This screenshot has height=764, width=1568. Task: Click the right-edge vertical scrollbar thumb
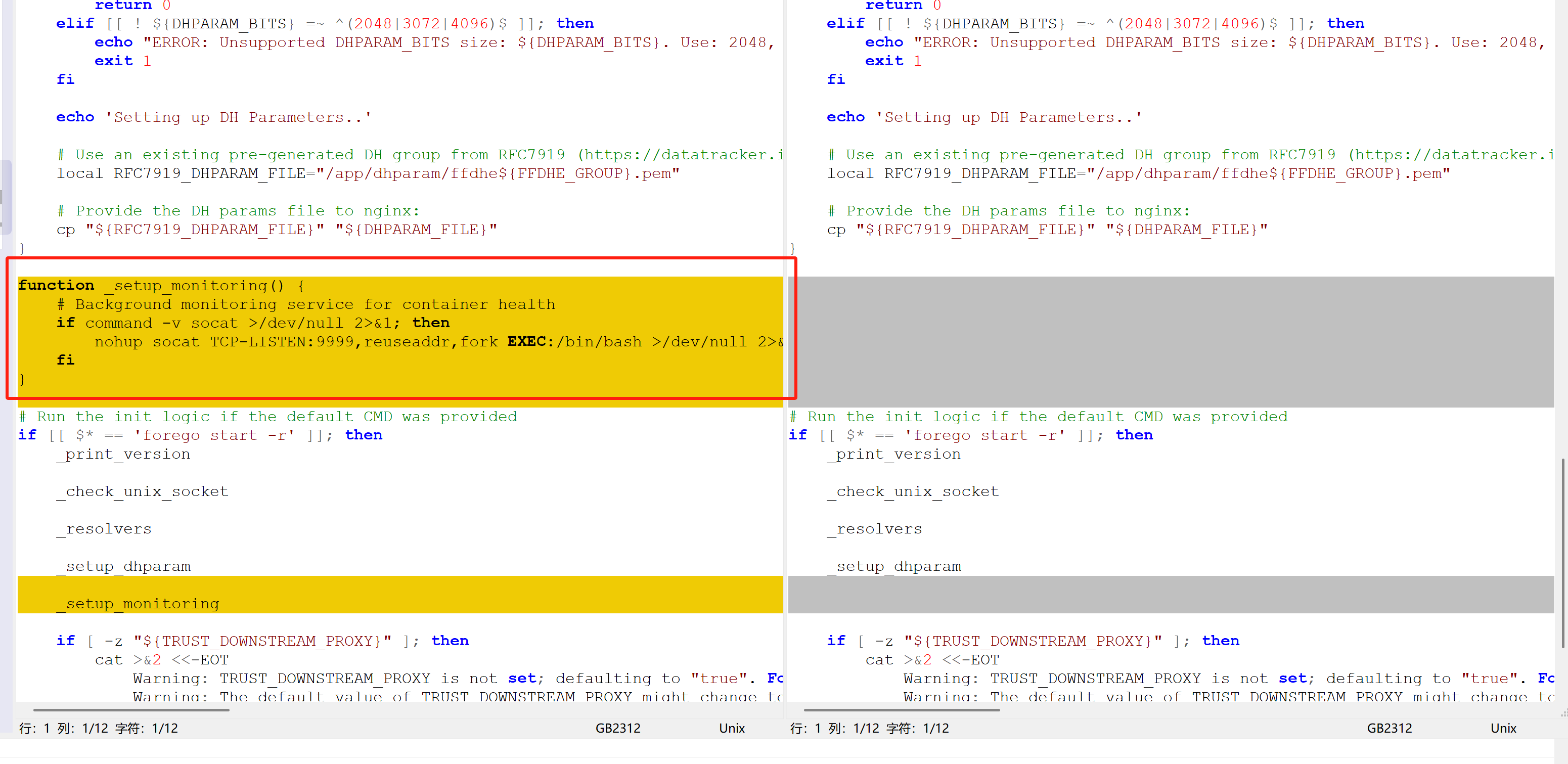click(1563, 553)
